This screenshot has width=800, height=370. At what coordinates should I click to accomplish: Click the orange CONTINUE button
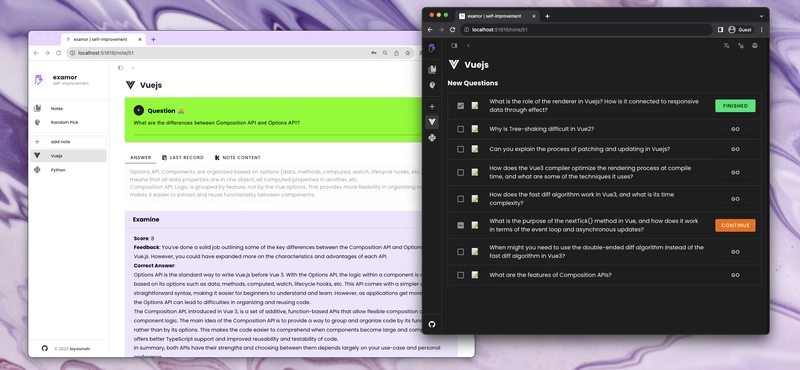pyautogui.click(x=735, y=225)
